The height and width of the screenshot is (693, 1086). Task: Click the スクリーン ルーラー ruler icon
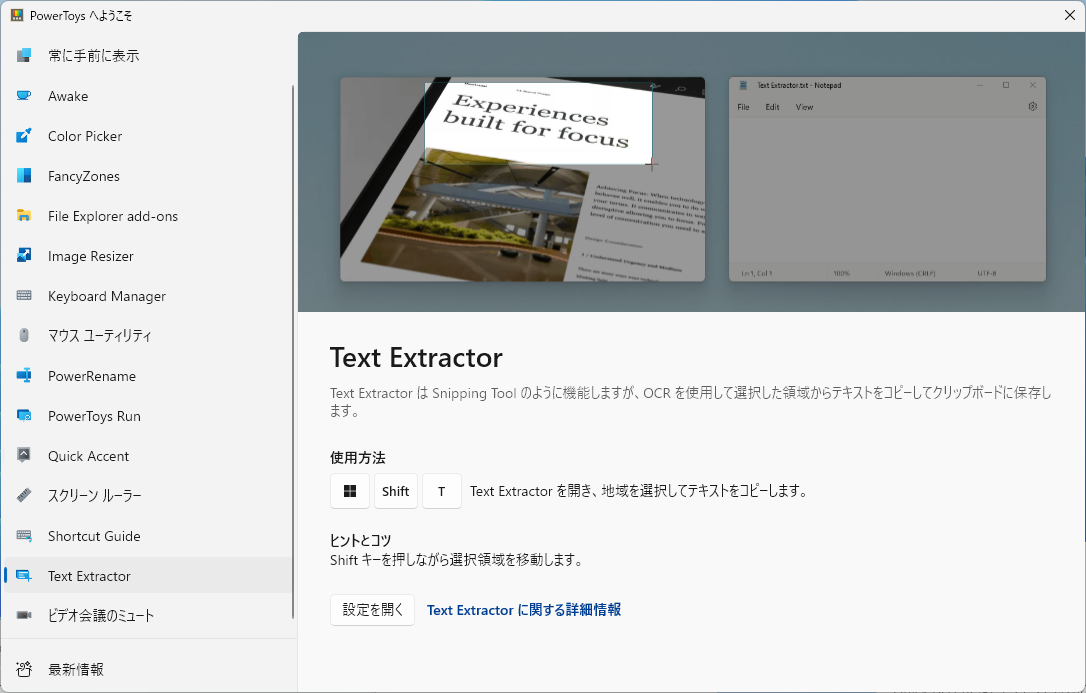point(24,496)
